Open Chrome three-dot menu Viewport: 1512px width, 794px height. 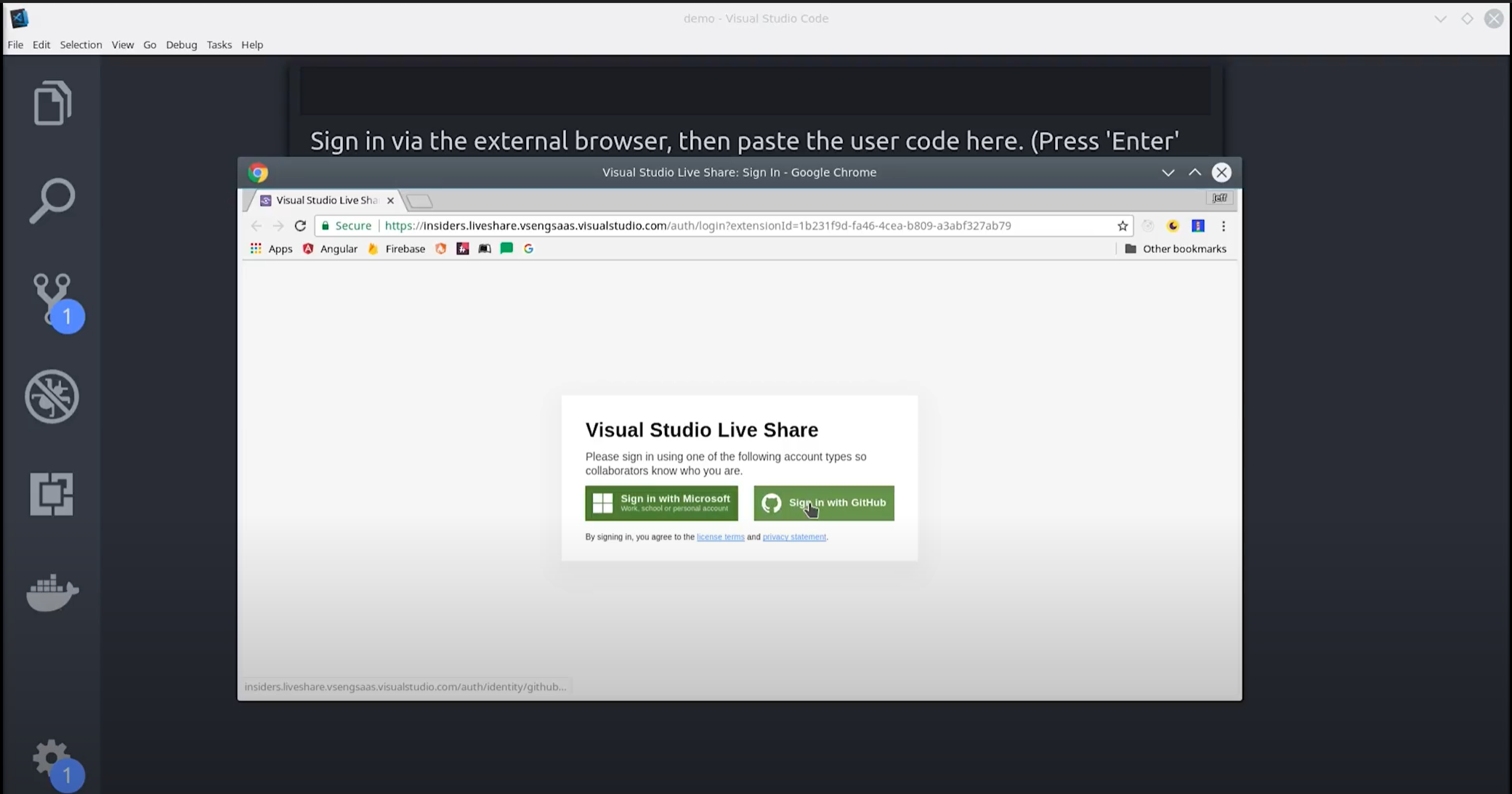coord(1224,226)
